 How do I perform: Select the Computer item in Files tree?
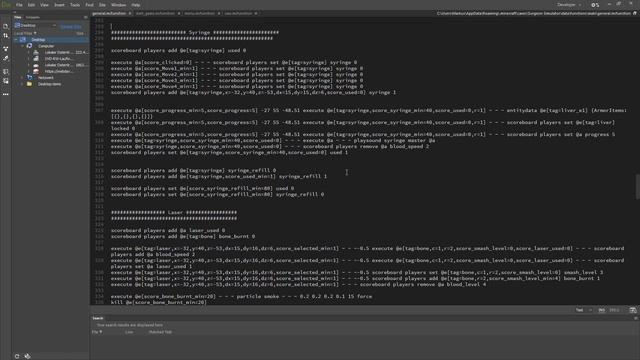tap(46, 46)
